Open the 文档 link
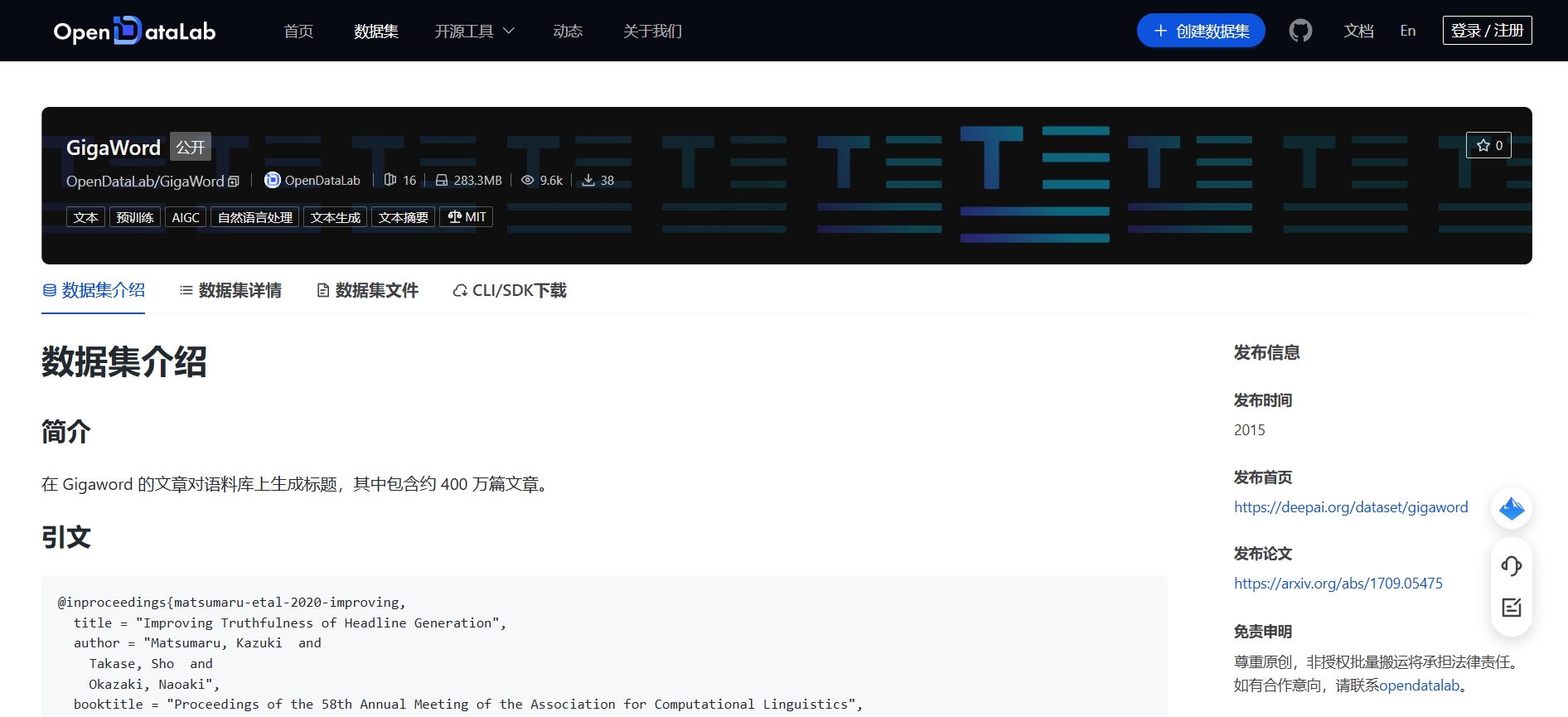The height and width of the screenshot is (717, 1568). [1358, 31]
